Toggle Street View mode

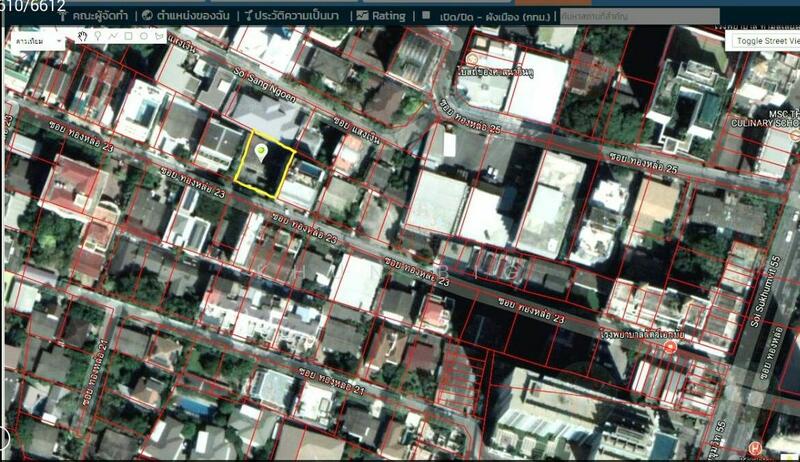(765, 41)
